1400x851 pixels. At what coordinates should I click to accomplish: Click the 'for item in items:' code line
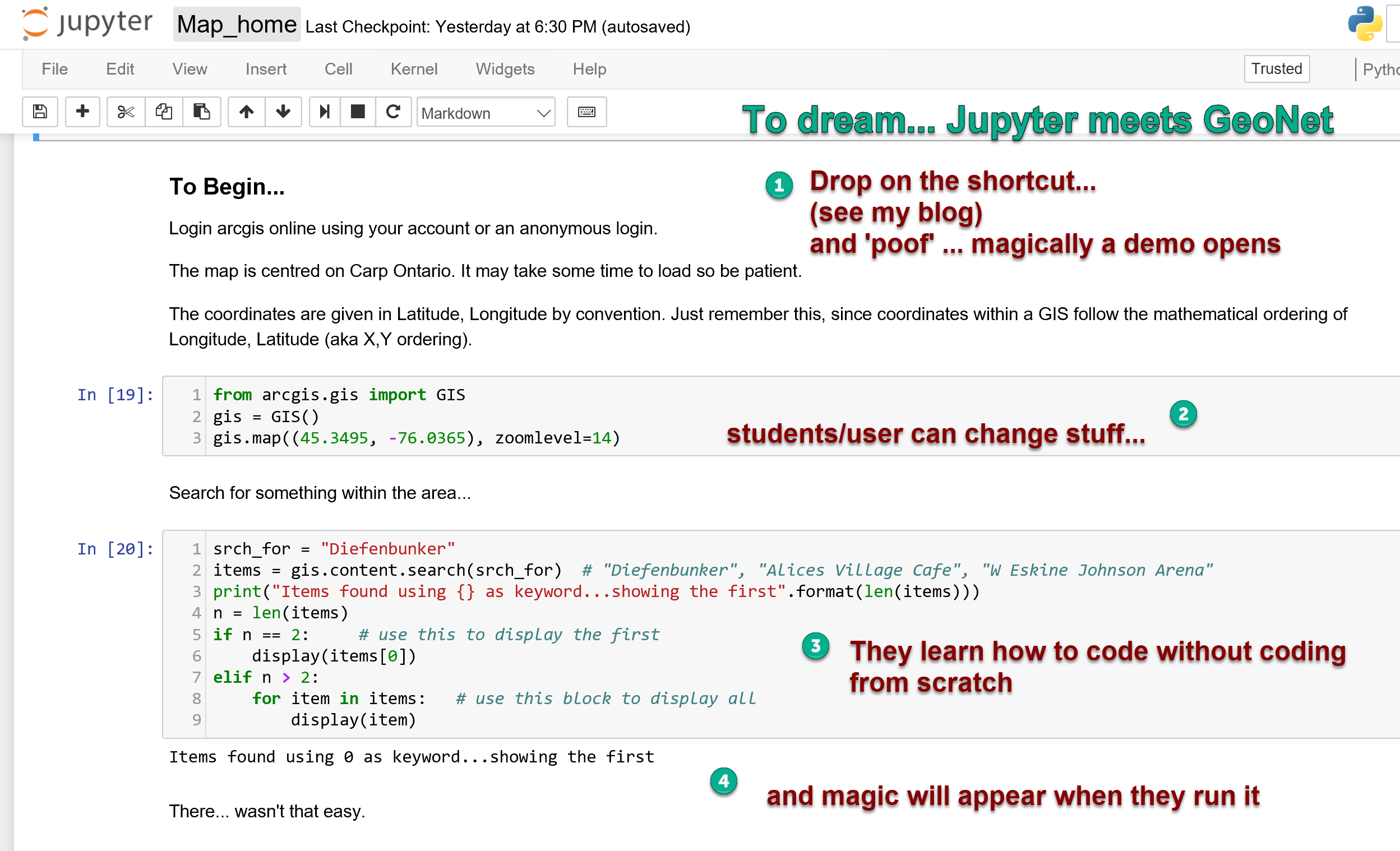(504, 699)
